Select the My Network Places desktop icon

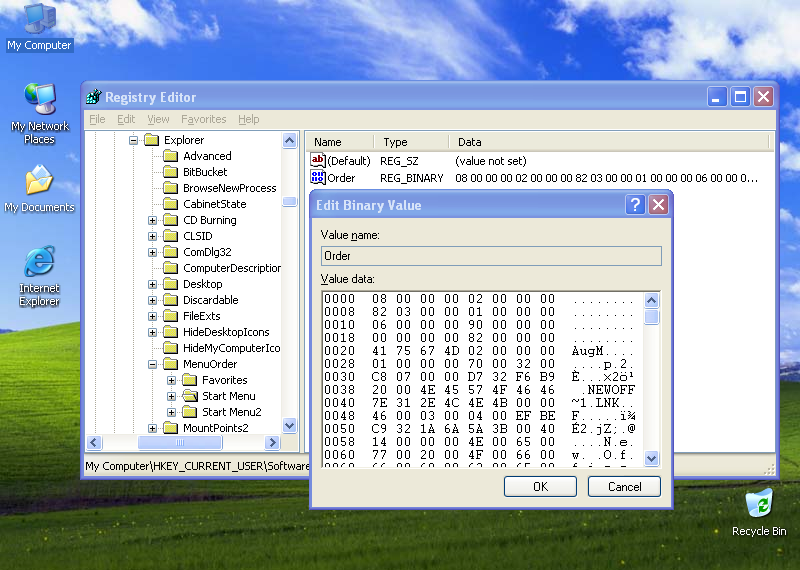(39, 113)
